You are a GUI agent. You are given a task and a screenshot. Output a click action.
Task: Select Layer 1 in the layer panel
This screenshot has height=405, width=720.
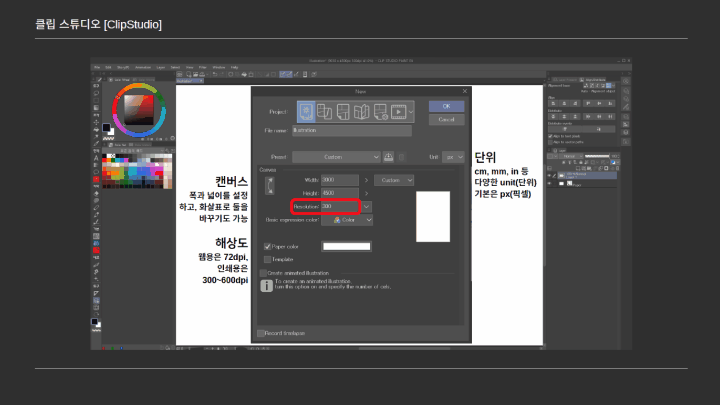click(x=587, y=175)
